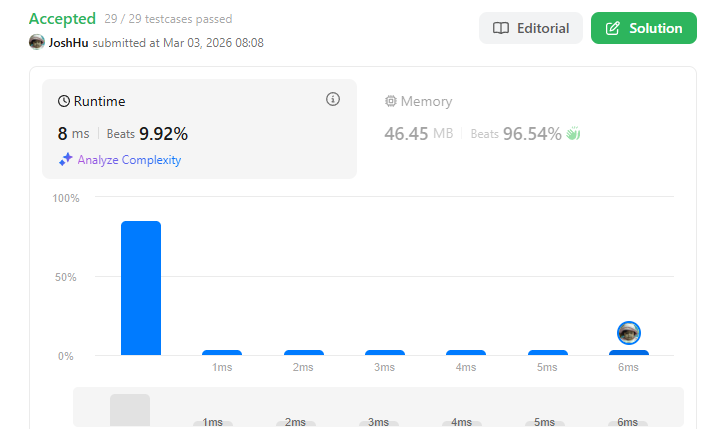Click the '29 / 29 testcases passed' text
This screenshot has height=429, width=712.
tap(168, 19)
